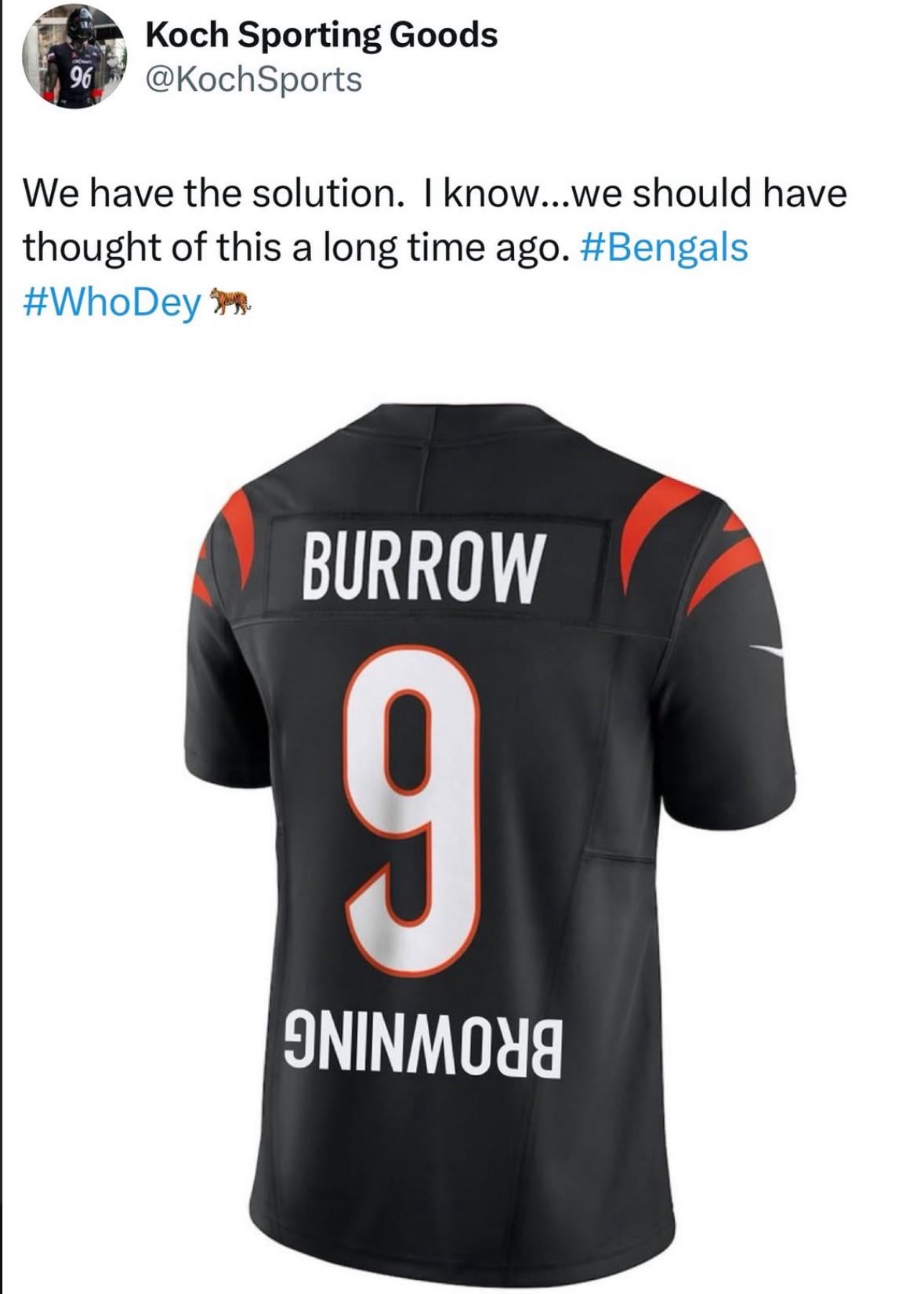Open the @KochSports handle
Screen dimensions: 924x1294
click(255, 79)
